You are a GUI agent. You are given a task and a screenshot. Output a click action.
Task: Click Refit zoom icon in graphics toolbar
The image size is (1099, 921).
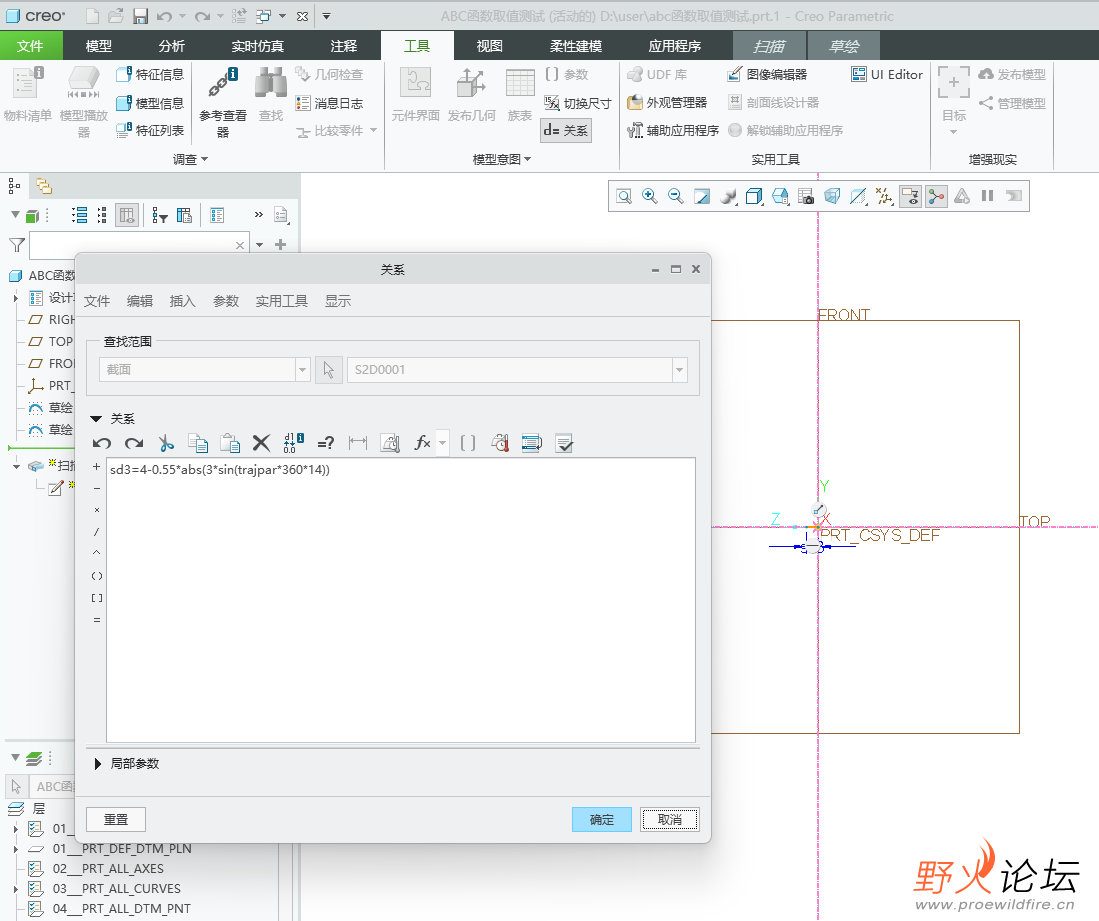(624, 196)
